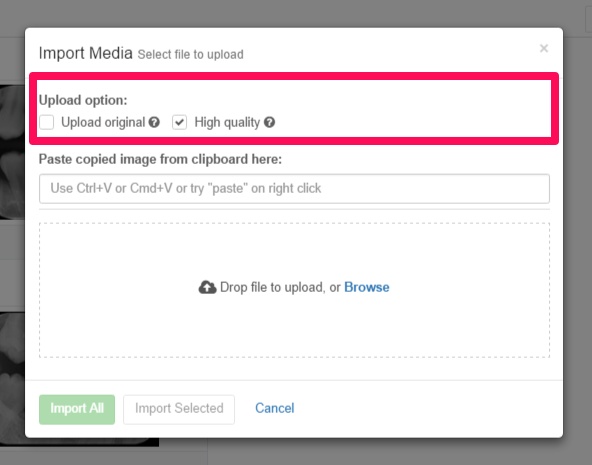Click the cloud upload icon
Image resolution: width=592 pixels, height=465 pixels.
[207, 287]
